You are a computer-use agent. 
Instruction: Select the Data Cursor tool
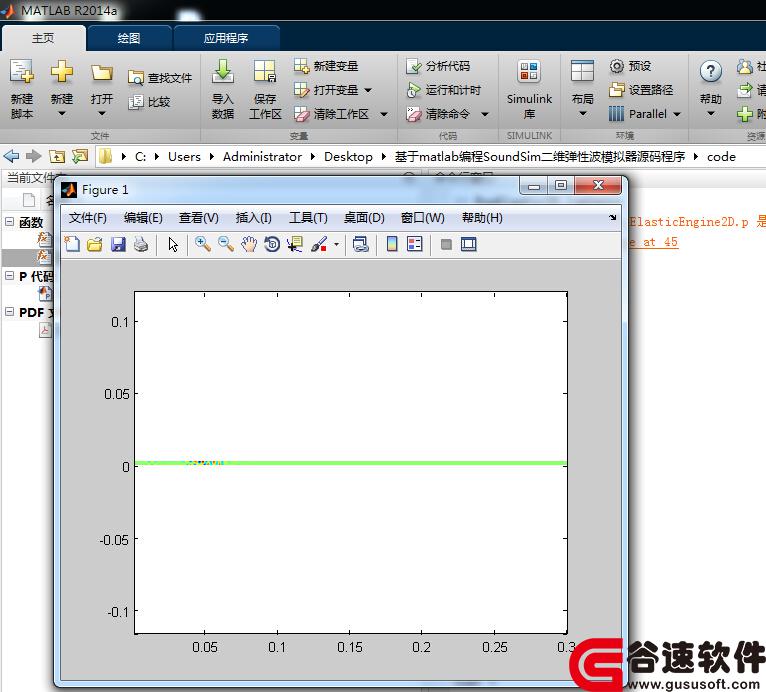click(x=295, y=244)
